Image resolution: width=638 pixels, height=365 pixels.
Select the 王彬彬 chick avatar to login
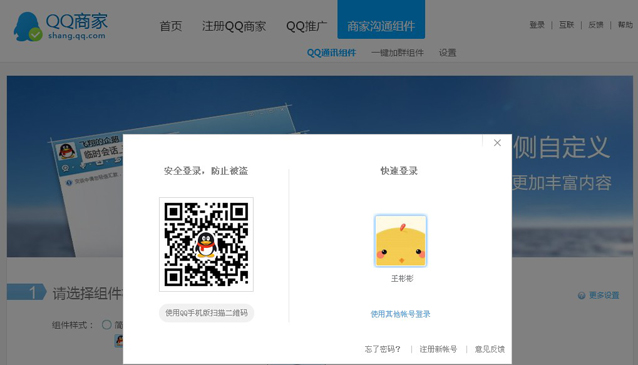point(400,241)
